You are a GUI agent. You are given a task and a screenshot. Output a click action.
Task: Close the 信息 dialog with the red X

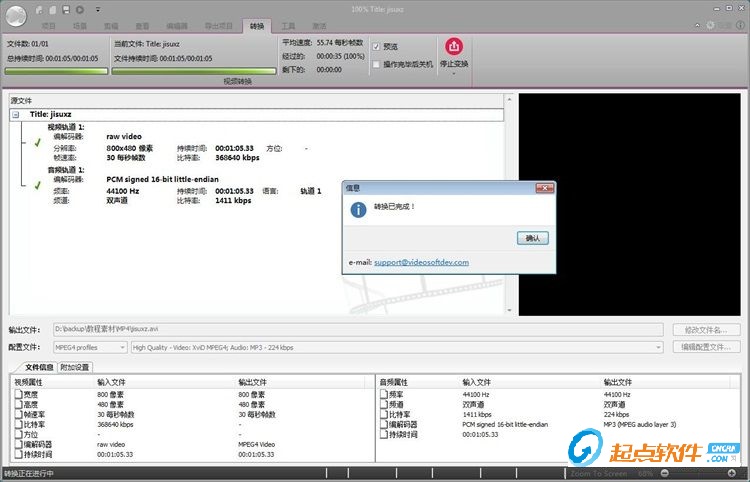click(x=544, y=188)
